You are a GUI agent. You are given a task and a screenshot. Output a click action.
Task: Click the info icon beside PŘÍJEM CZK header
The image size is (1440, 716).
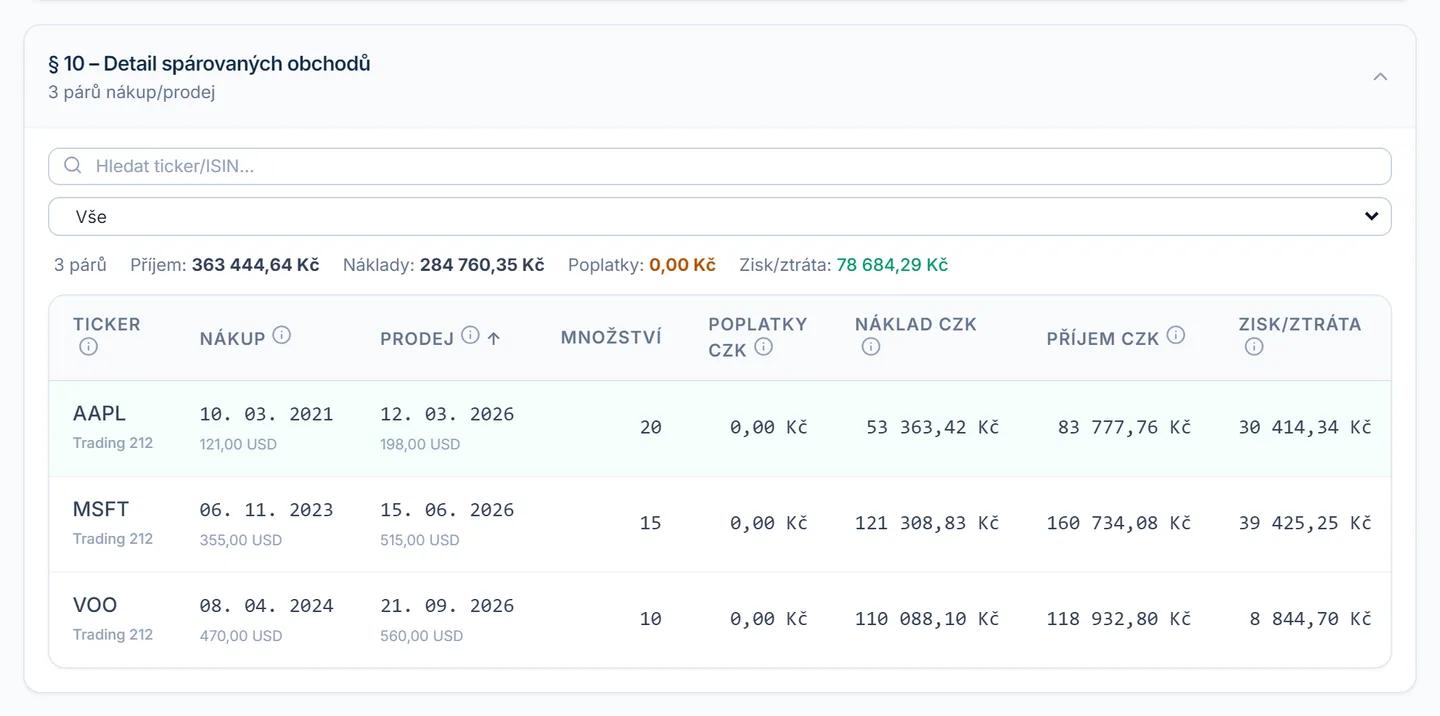click(1176, 335)
